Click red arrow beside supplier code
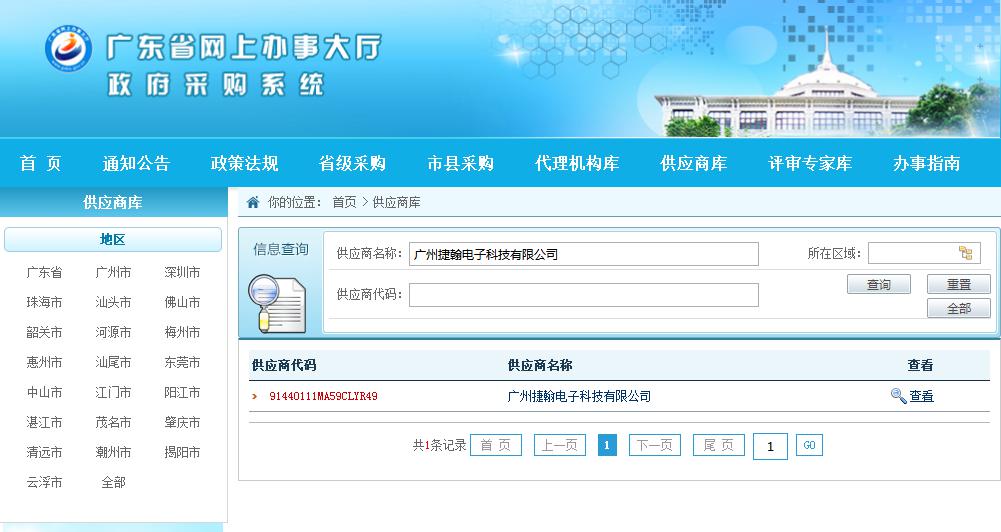 tap(255, 397)
